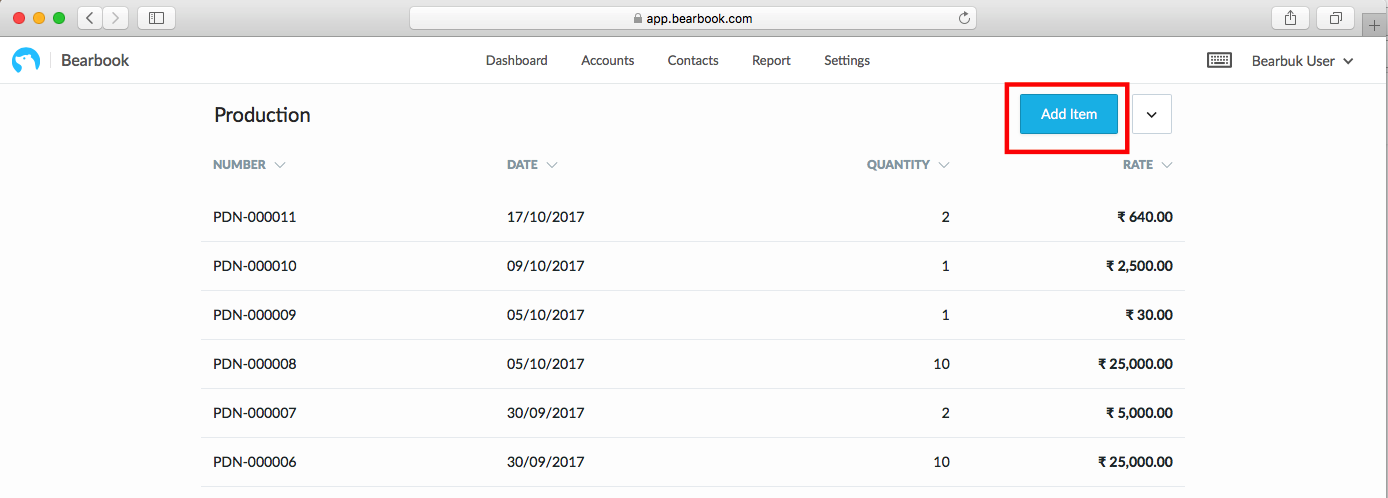1388x498 pixels.
Task: Expand the Bearbuk User account dropdown
Action: 1302,61
